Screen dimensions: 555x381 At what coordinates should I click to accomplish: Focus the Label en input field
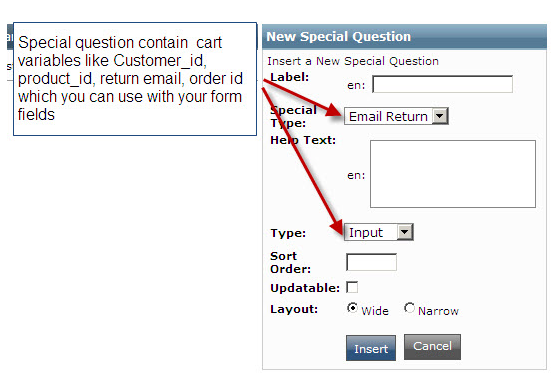(x=442, y=84)
